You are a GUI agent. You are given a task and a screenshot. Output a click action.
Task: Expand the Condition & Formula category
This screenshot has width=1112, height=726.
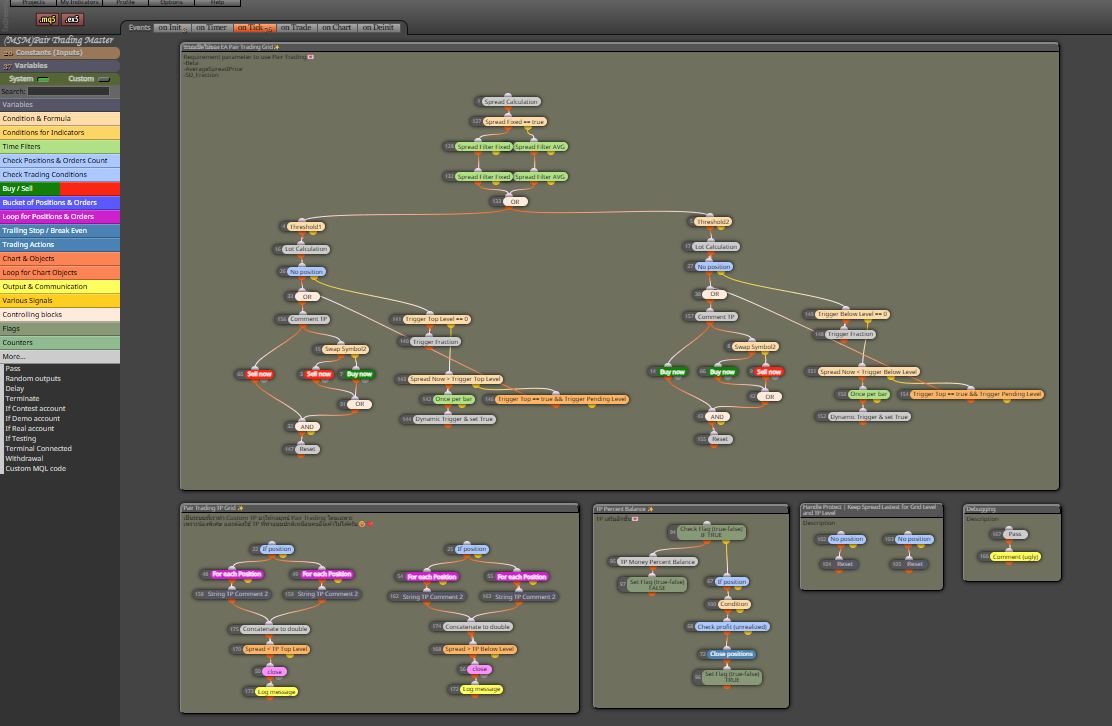60,118
